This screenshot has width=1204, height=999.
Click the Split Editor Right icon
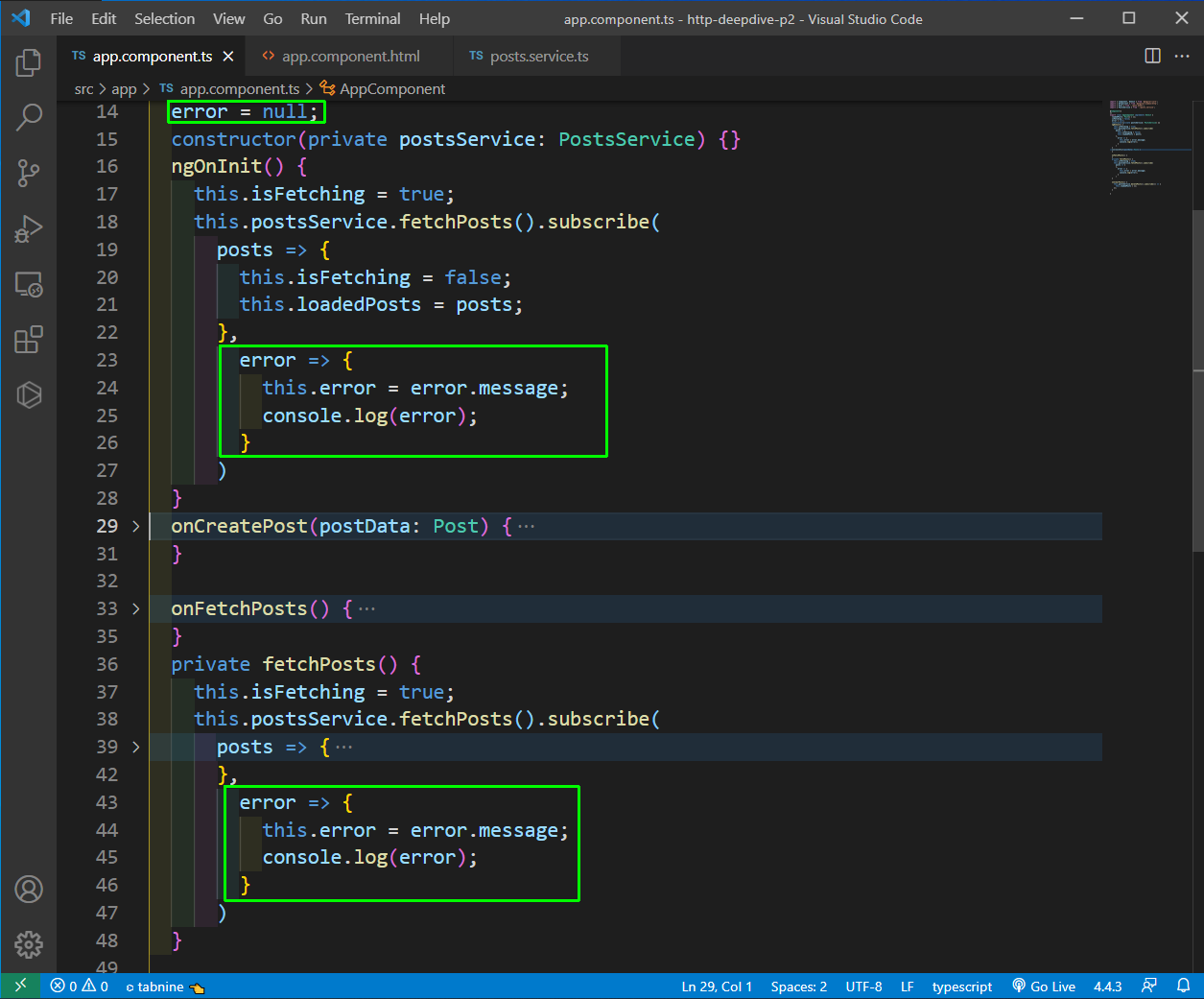coord(1152,56)
